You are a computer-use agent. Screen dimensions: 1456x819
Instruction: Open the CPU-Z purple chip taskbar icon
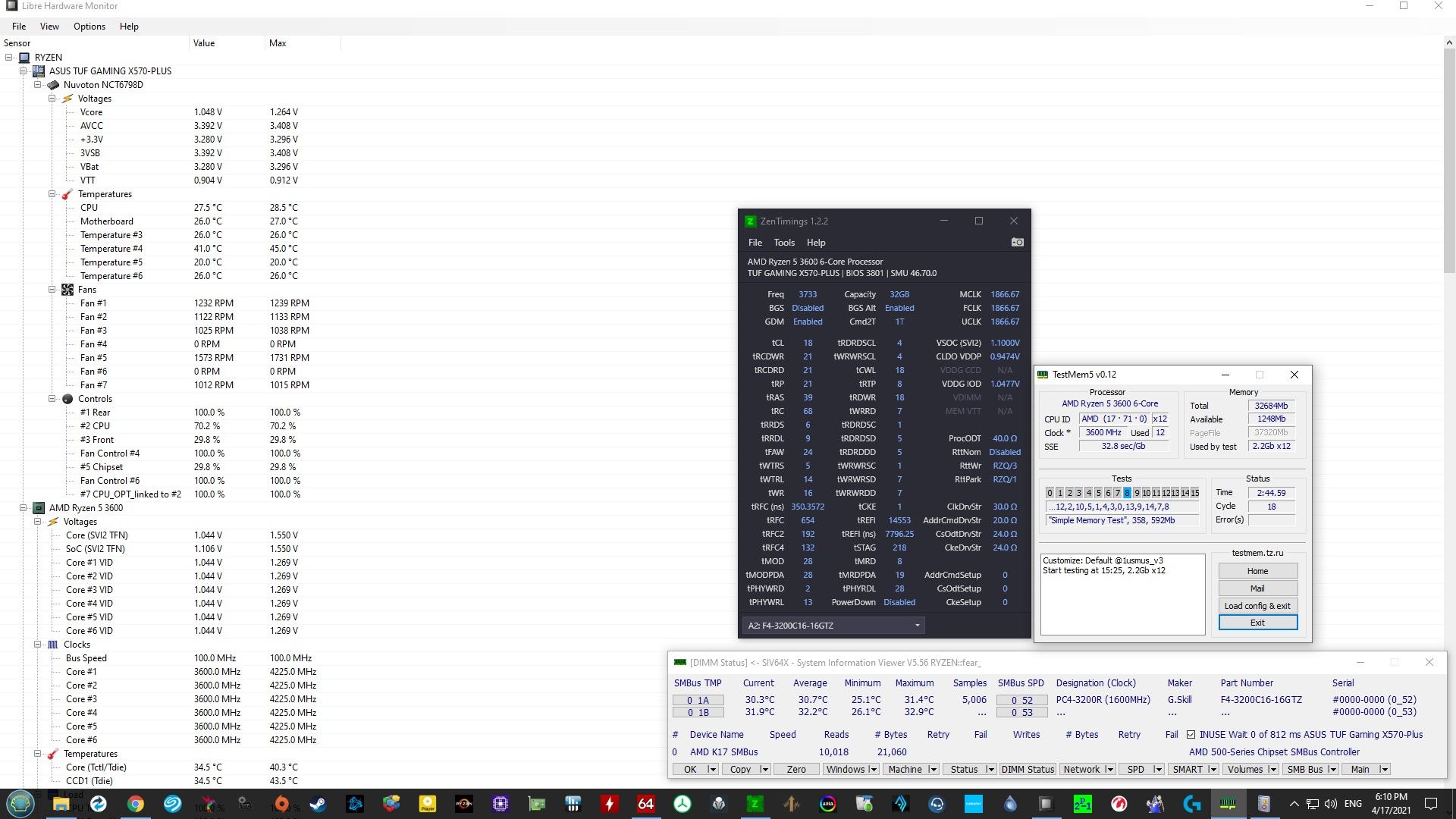[x=500, y=804]
